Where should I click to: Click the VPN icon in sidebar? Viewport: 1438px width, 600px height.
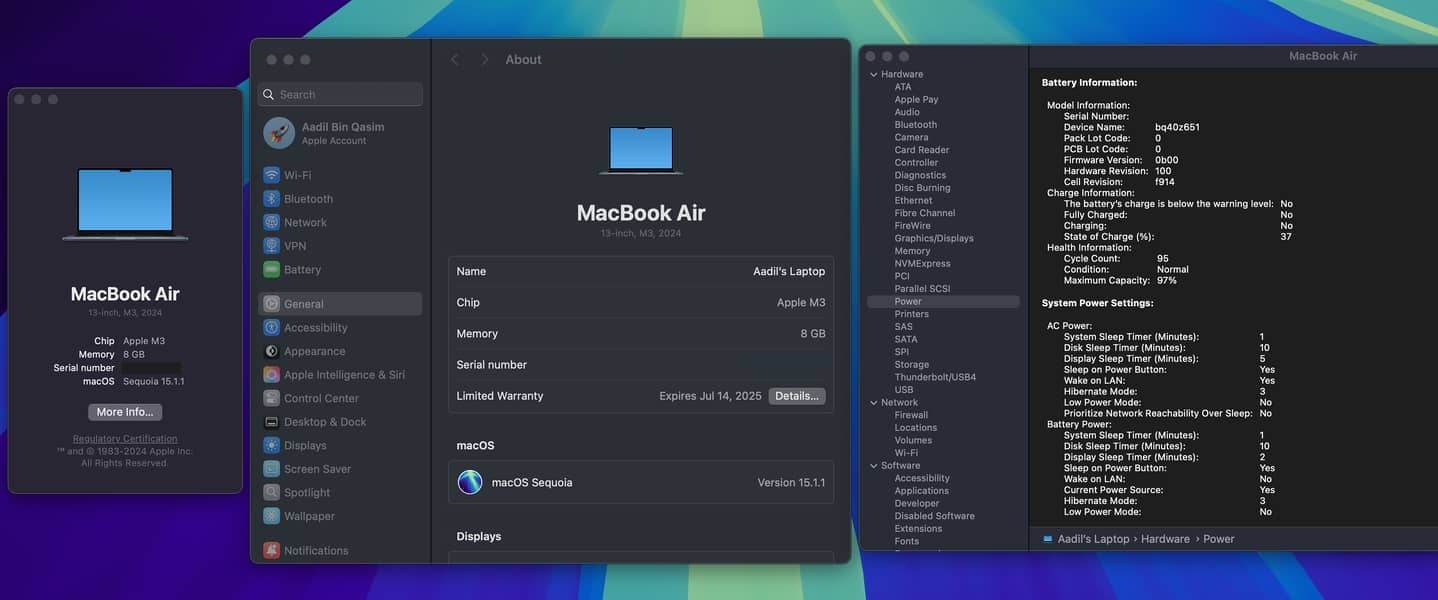pos(271,246)
